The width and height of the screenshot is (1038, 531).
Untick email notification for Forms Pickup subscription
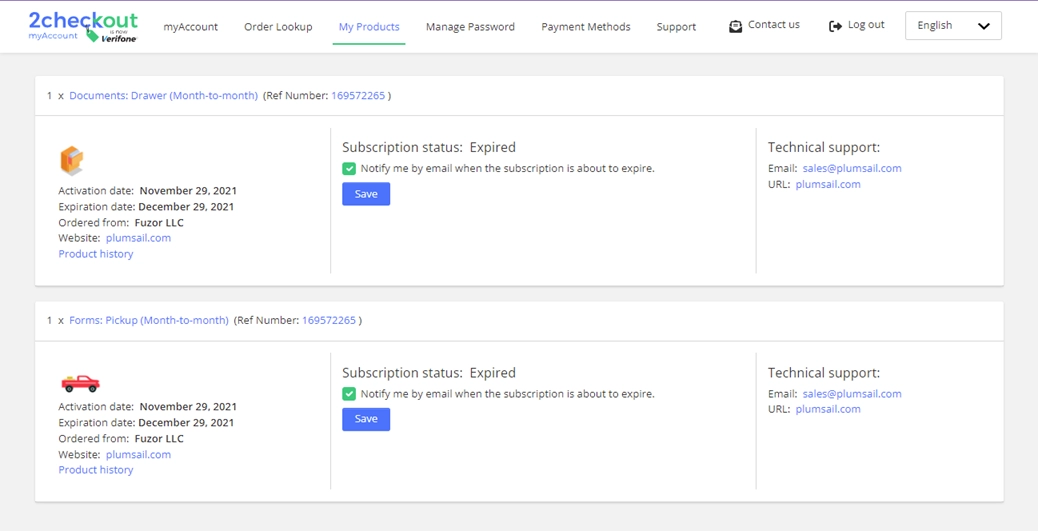tap(349, 394)
